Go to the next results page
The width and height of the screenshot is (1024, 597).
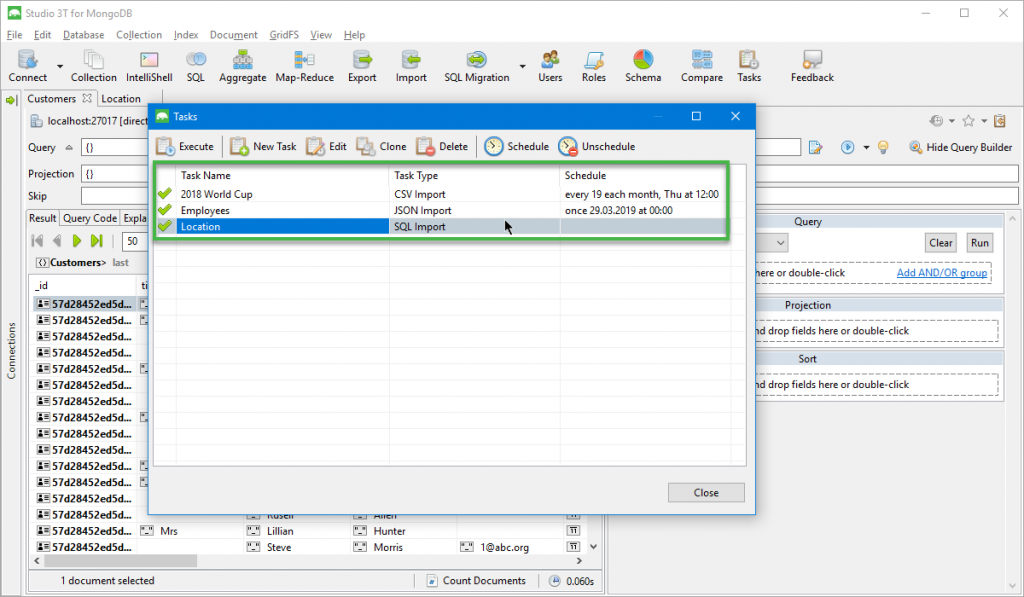(x=77, y=241)
